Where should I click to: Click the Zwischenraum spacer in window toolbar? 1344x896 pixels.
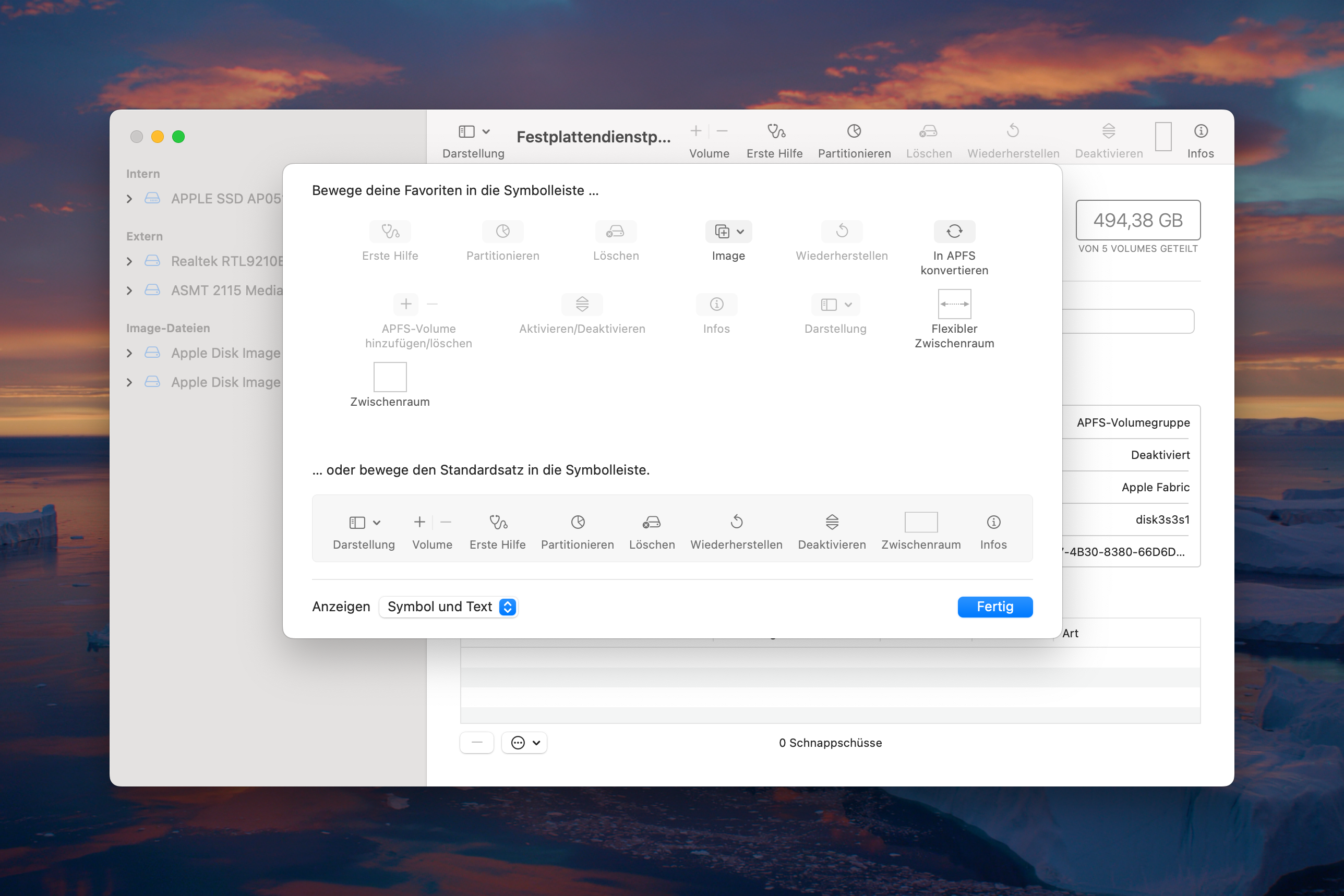pos(1163,137)
